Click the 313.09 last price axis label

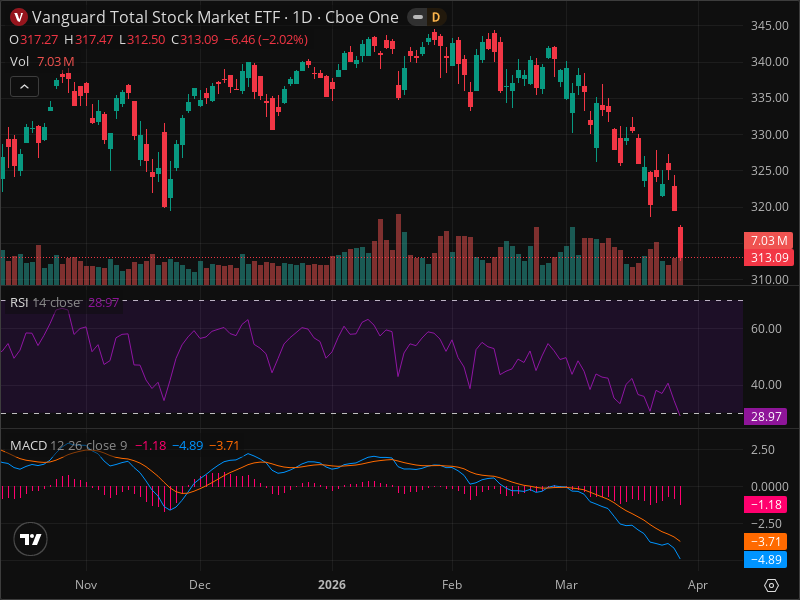click(768, 257)
